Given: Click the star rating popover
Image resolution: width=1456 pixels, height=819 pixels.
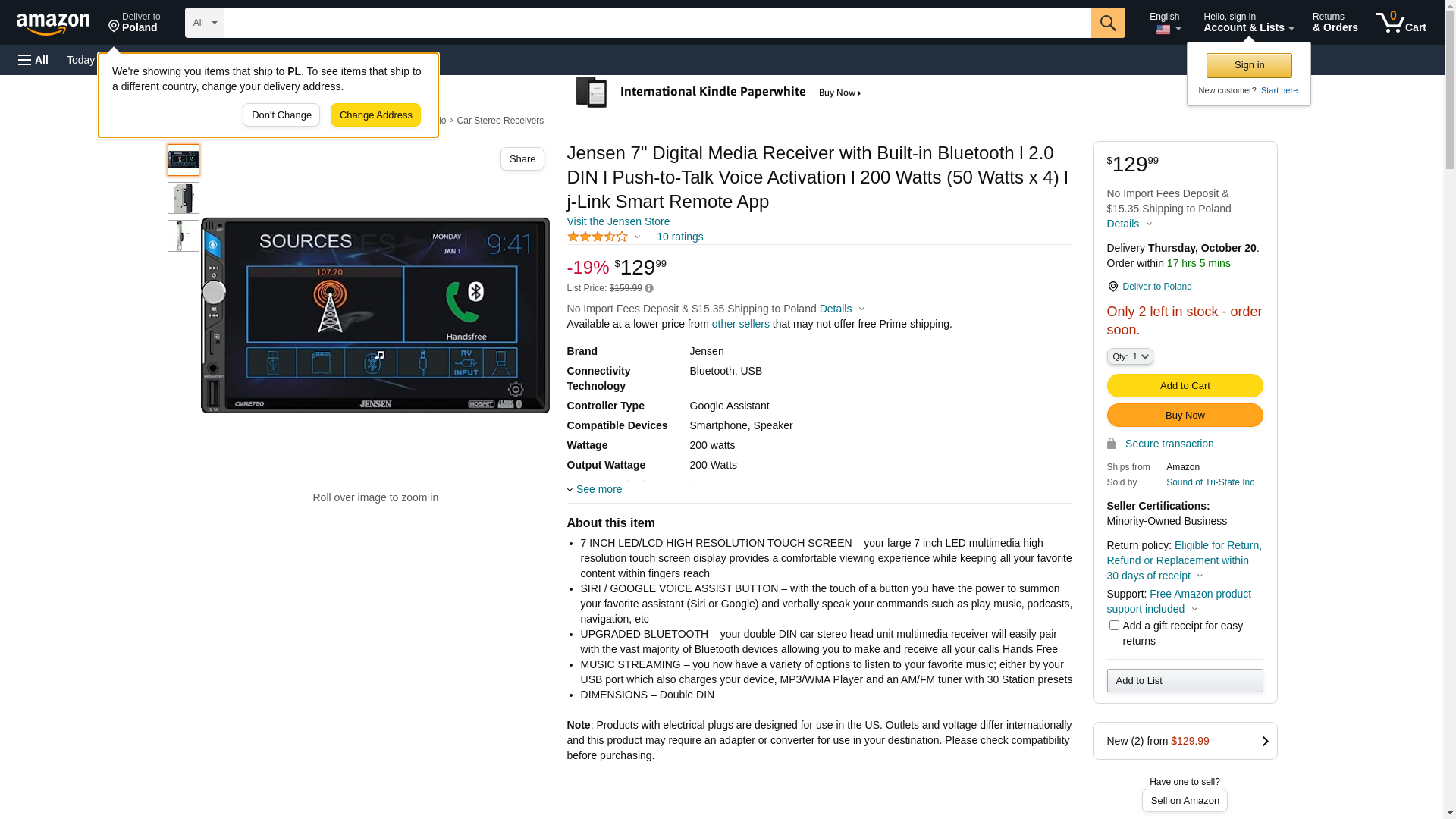Looking at the screenshot, I should coord(604,237).
